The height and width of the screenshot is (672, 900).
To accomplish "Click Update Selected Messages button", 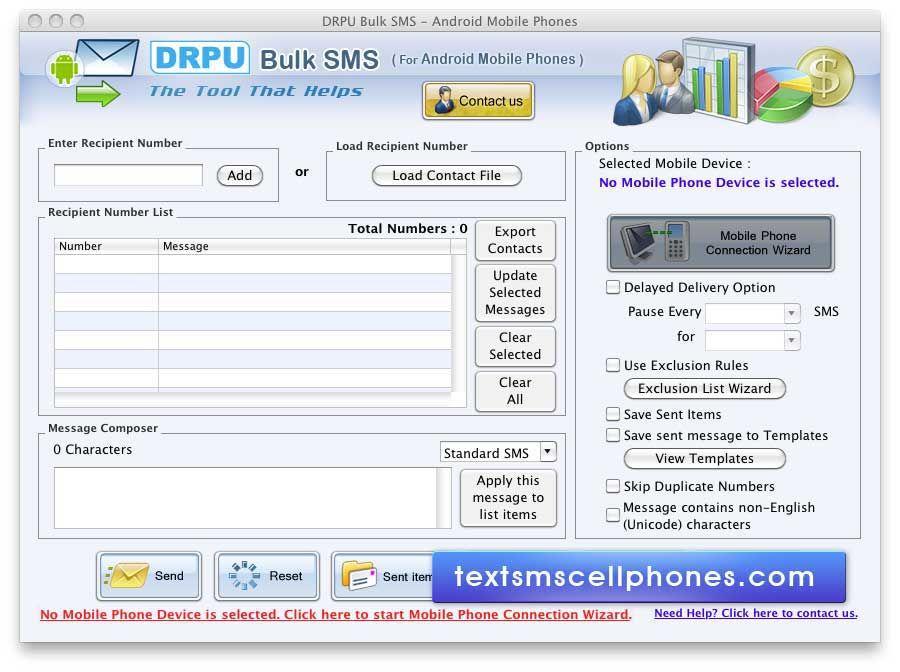I will pyautogui.click(x=515, y=293).
